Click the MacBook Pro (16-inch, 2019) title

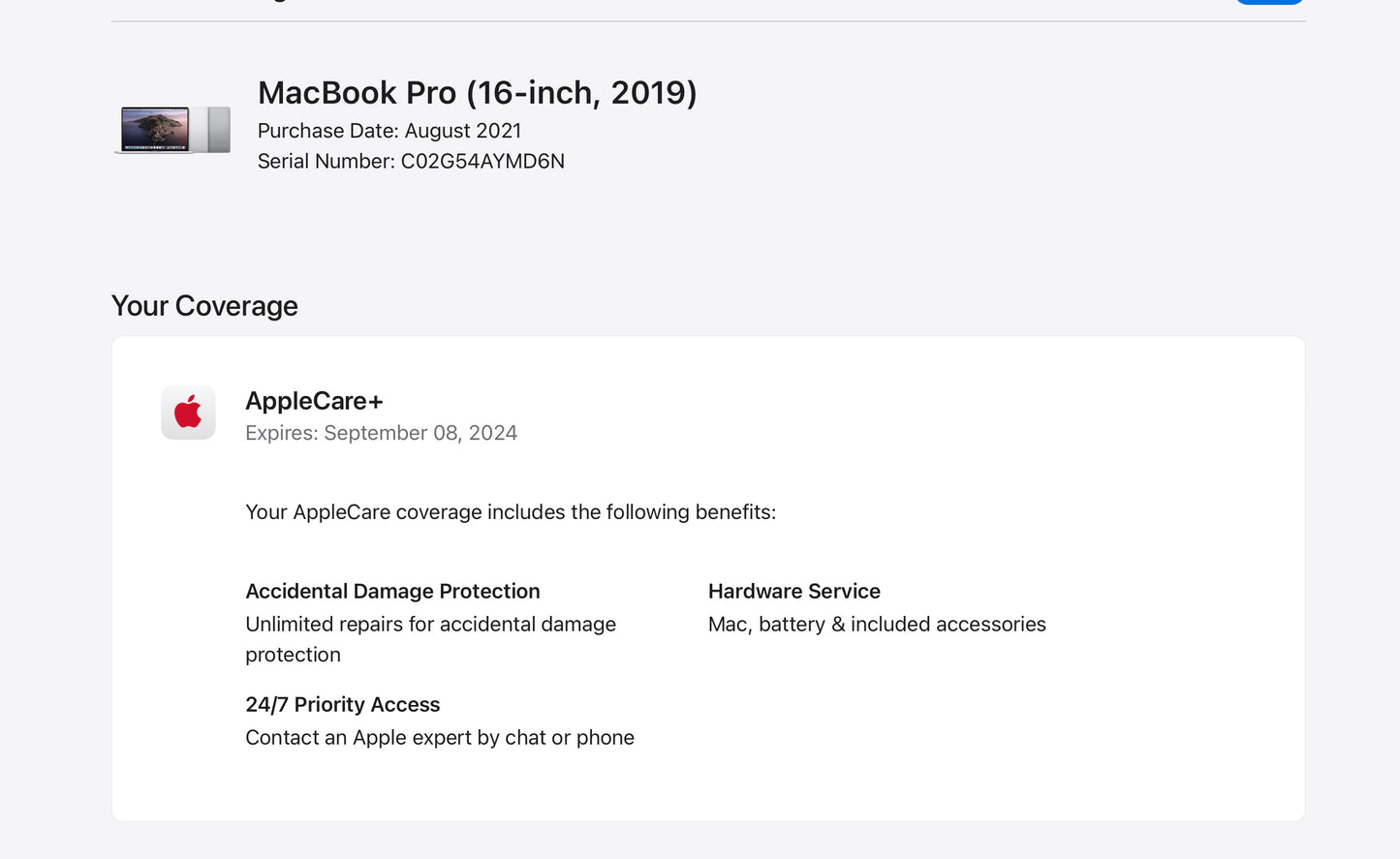click(476, 93)
